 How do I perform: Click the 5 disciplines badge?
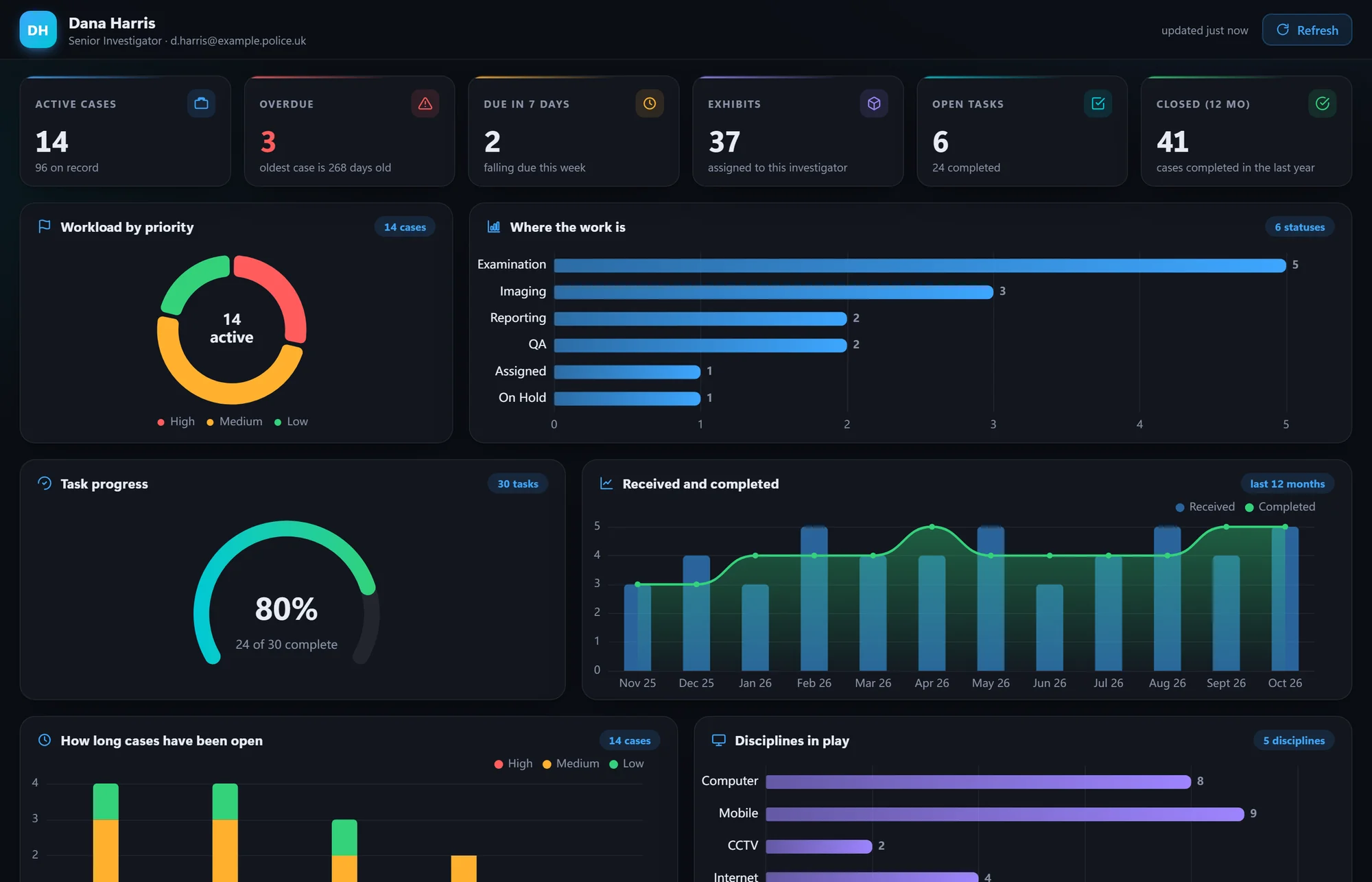[x=1294, y=741]
